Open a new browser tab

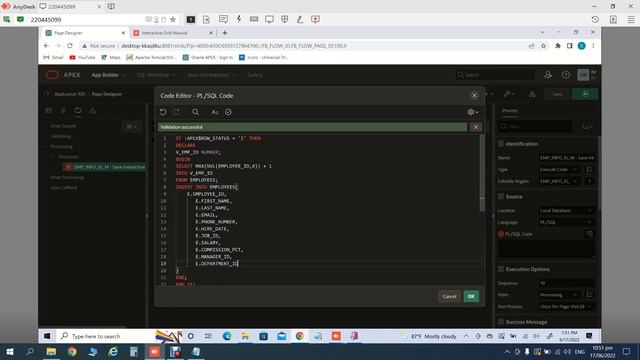224,33
